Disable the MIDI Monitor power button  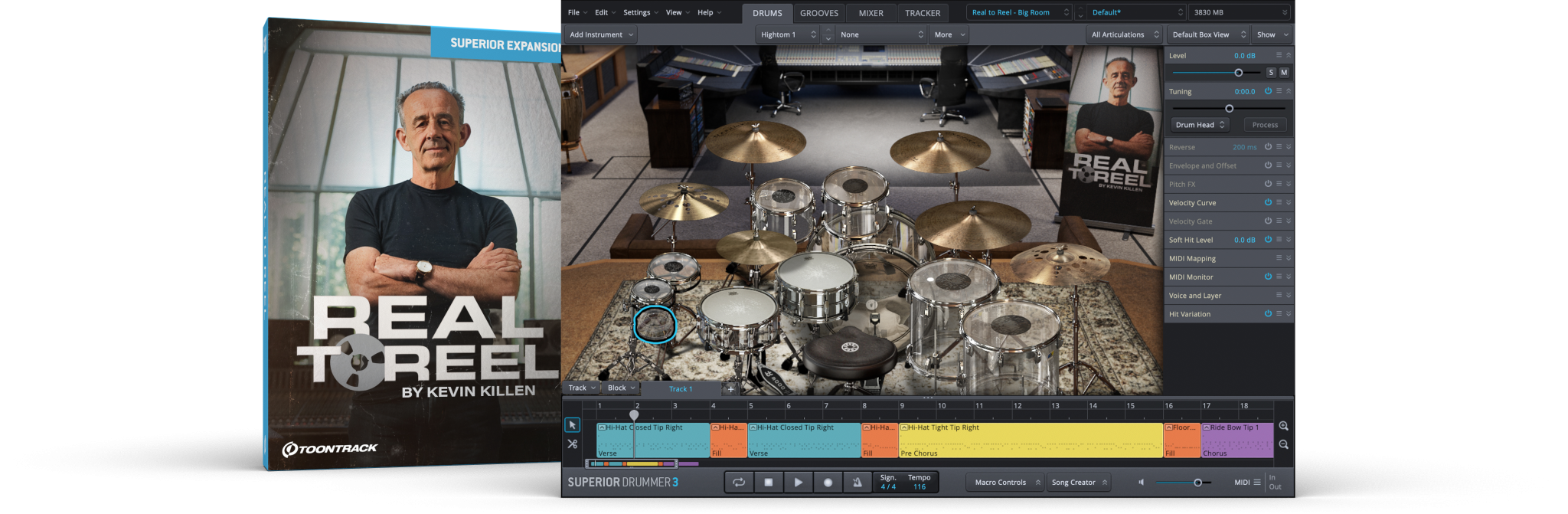coord(1268,277)
